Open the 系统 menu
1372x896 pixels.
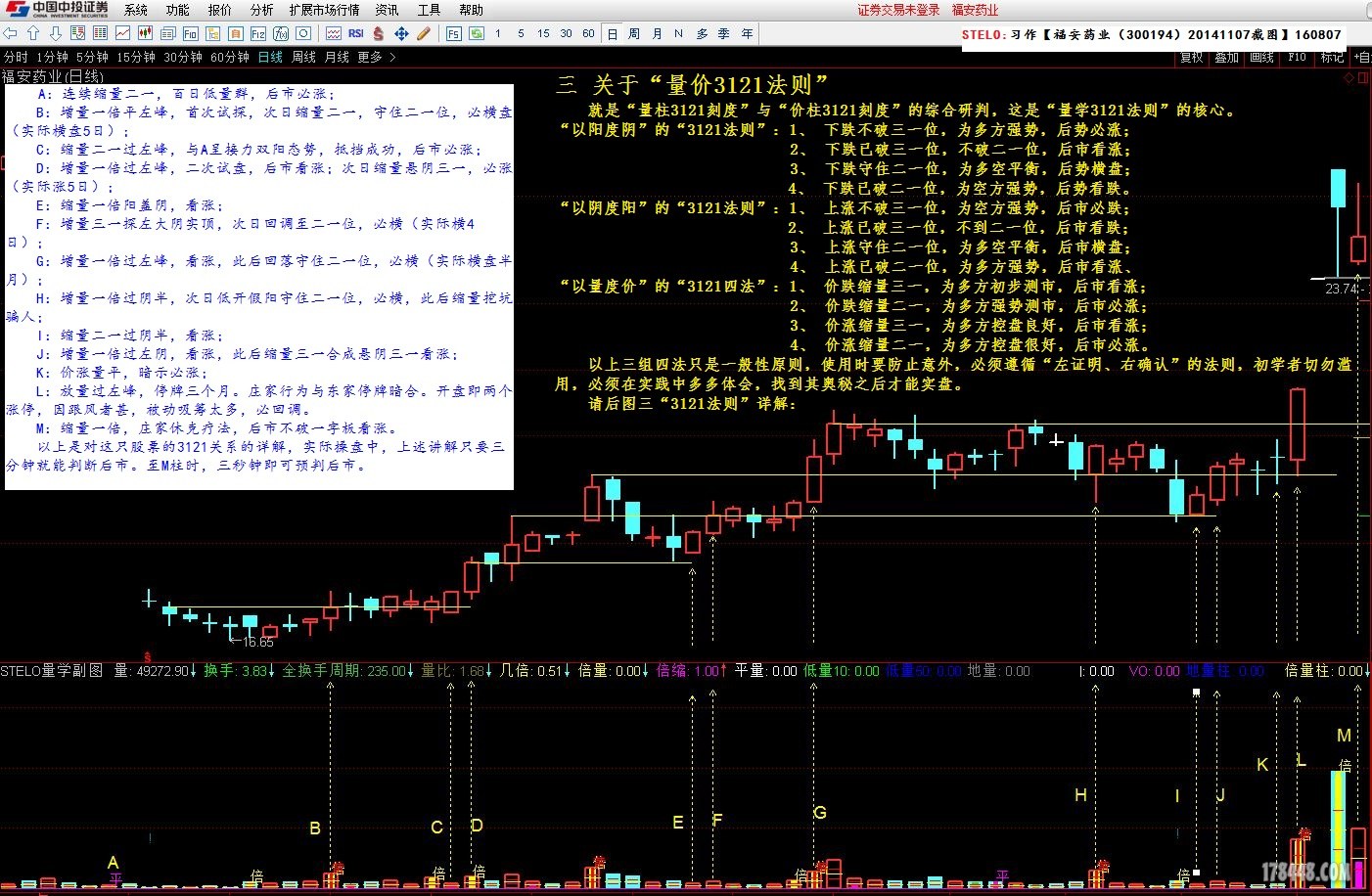(136, 10)
